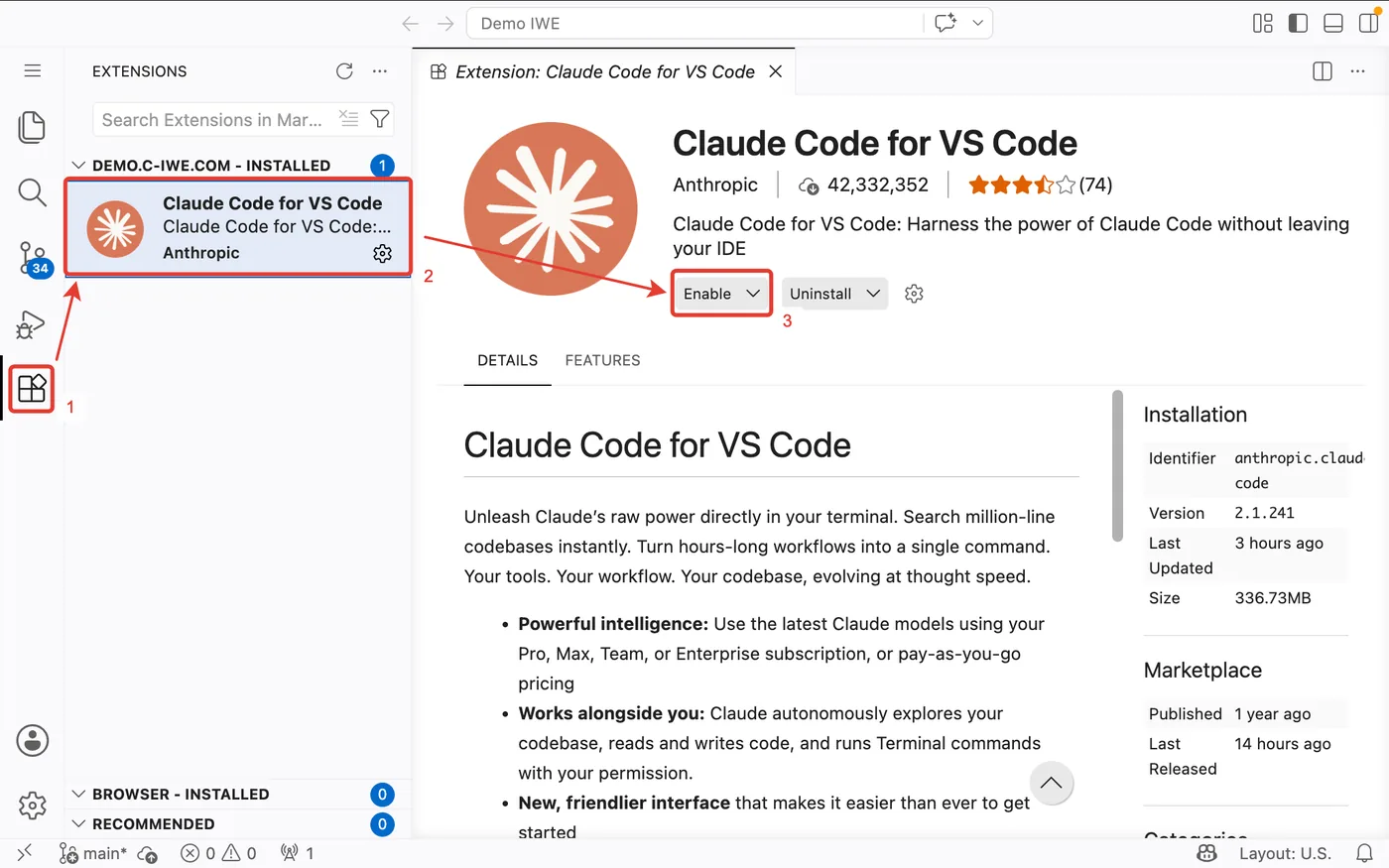Clear extensions search results
This screenshot has height=868, width=1389.
348,118
